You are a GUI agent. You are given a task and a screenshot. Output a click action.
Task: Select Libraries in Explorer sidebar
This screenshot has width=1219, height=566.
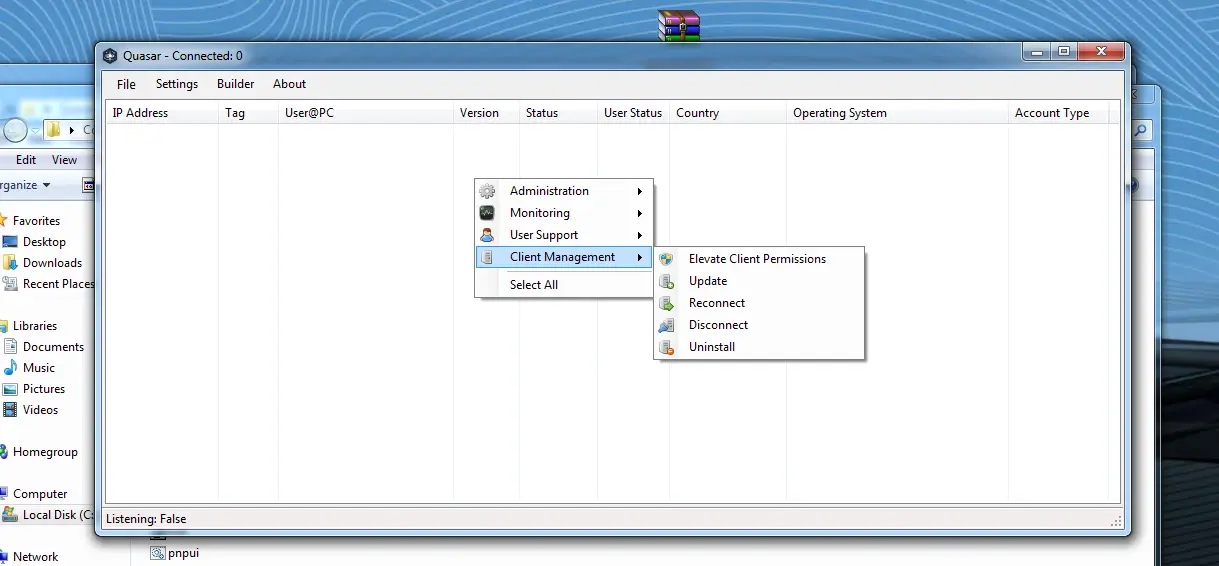pos(35,326)
